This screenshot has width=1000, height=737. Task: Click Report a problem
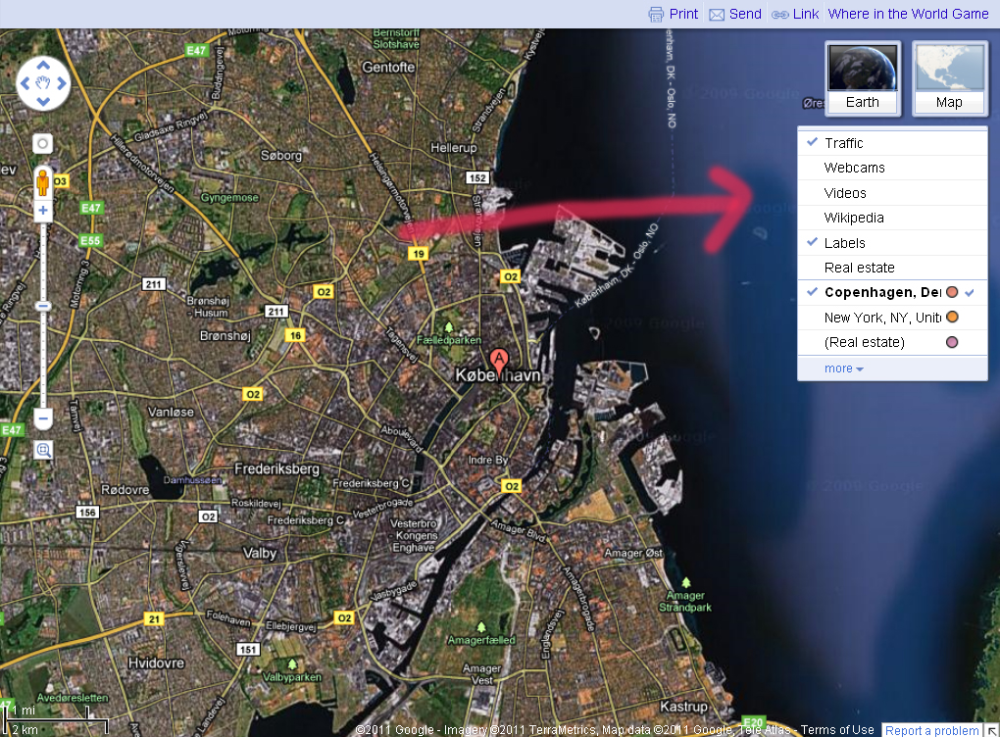click(x=932, y=731)
